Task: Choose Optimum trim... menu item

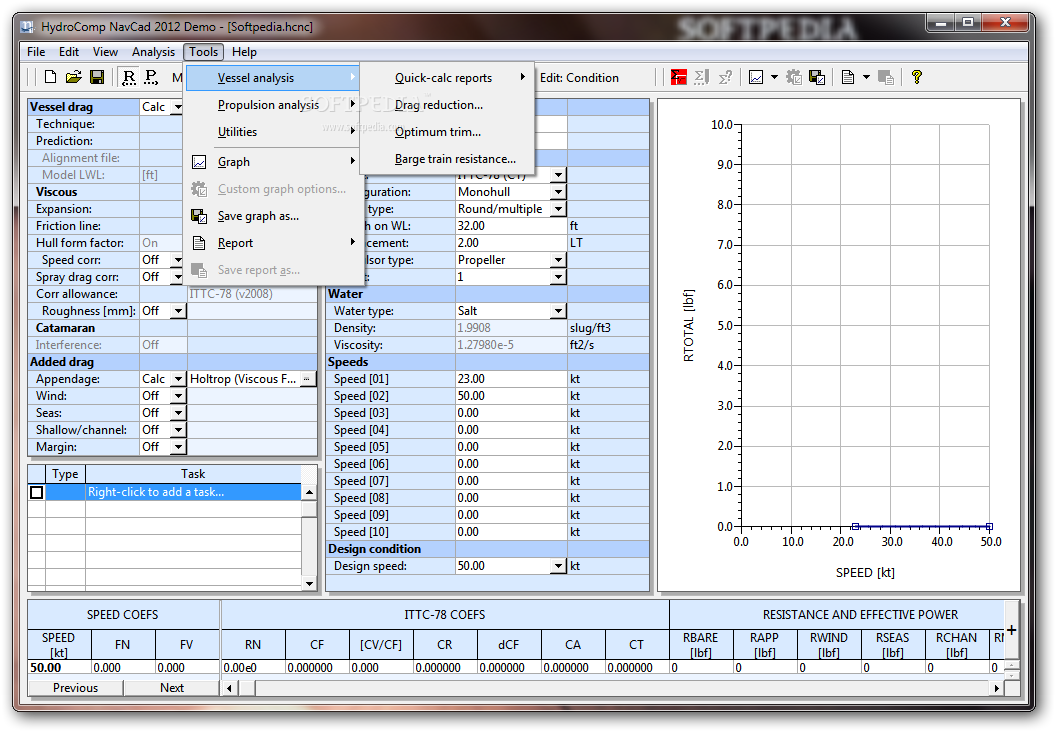Action: 447,132
